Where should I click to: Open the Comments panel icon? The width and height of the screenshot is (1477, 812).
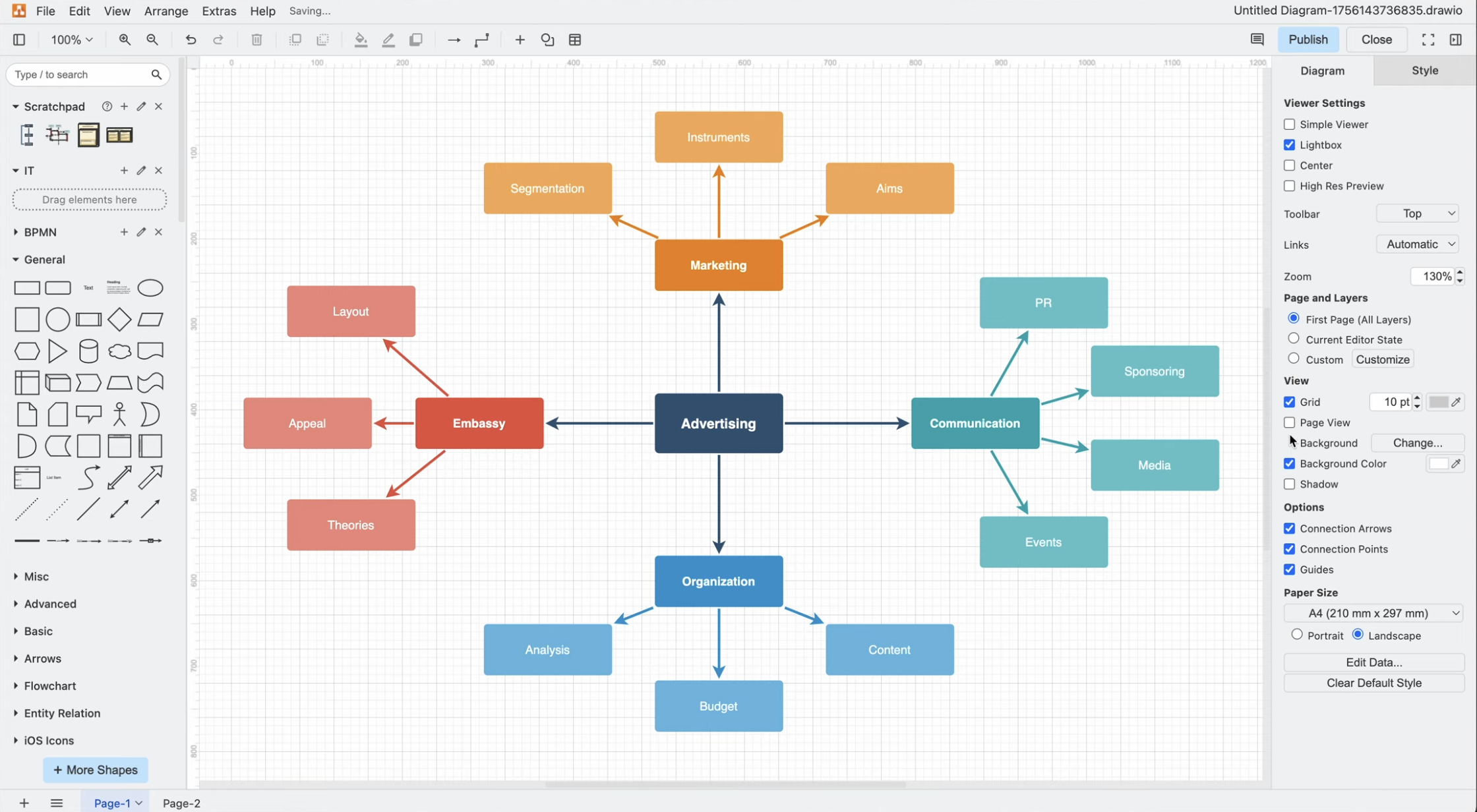tap(1257, 40)
